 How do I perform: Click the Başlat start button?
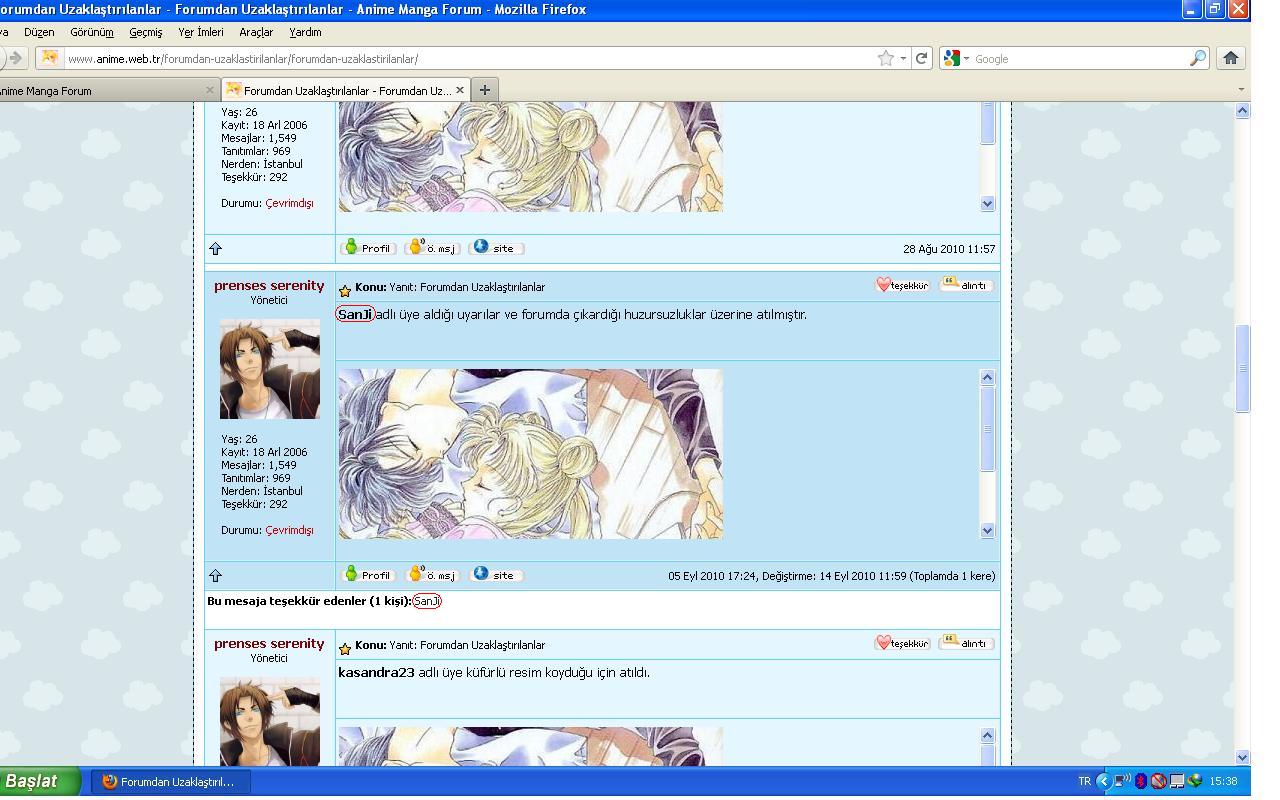40,781
